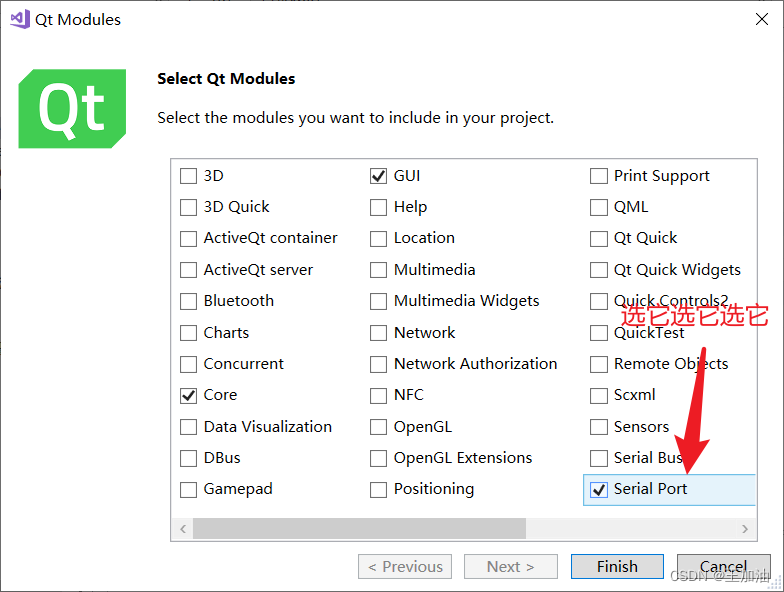Viewport: 784px width, 592px height.
Task: Check Print Support module
Action: click(x=598, y=176)
